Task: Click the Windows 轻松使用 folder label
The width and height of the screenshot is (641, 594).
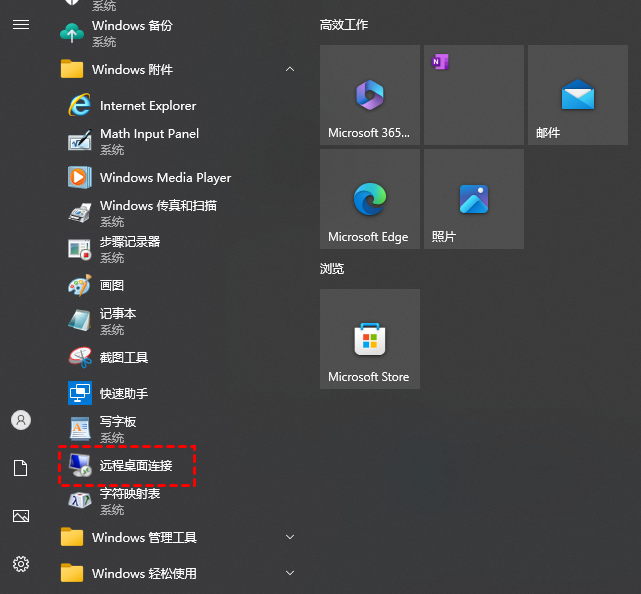Action: click(144, 574)
